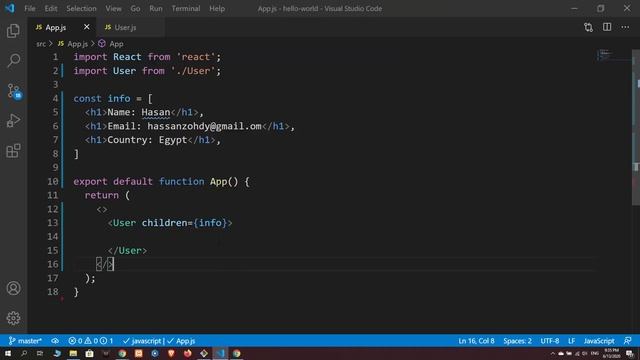The image size is (640, 360).
Task: Open the Accounts menu icon
Action: pyautogui.click(x=13, y=288)
